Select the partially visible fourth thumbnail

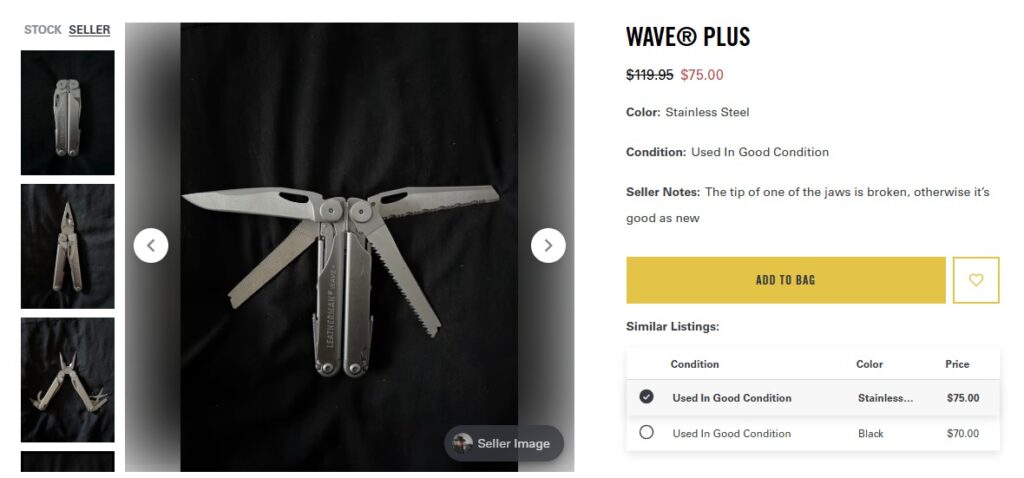[68, 462]
